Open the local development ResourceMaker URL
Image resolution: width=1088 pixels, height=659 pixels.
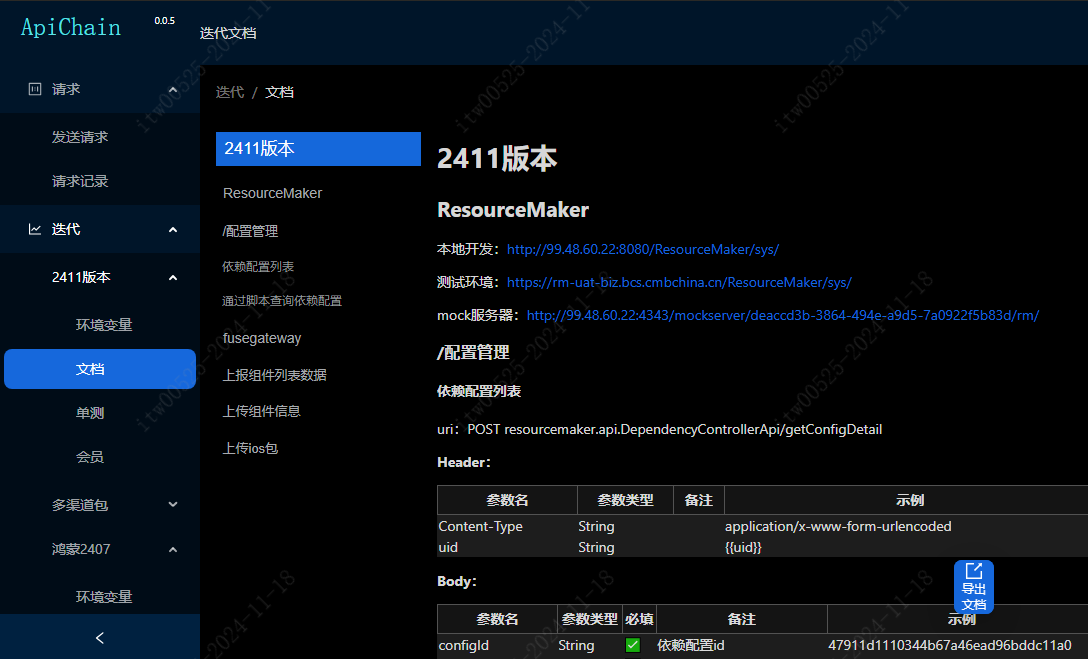pyautogui.click(x=643, y=249)
